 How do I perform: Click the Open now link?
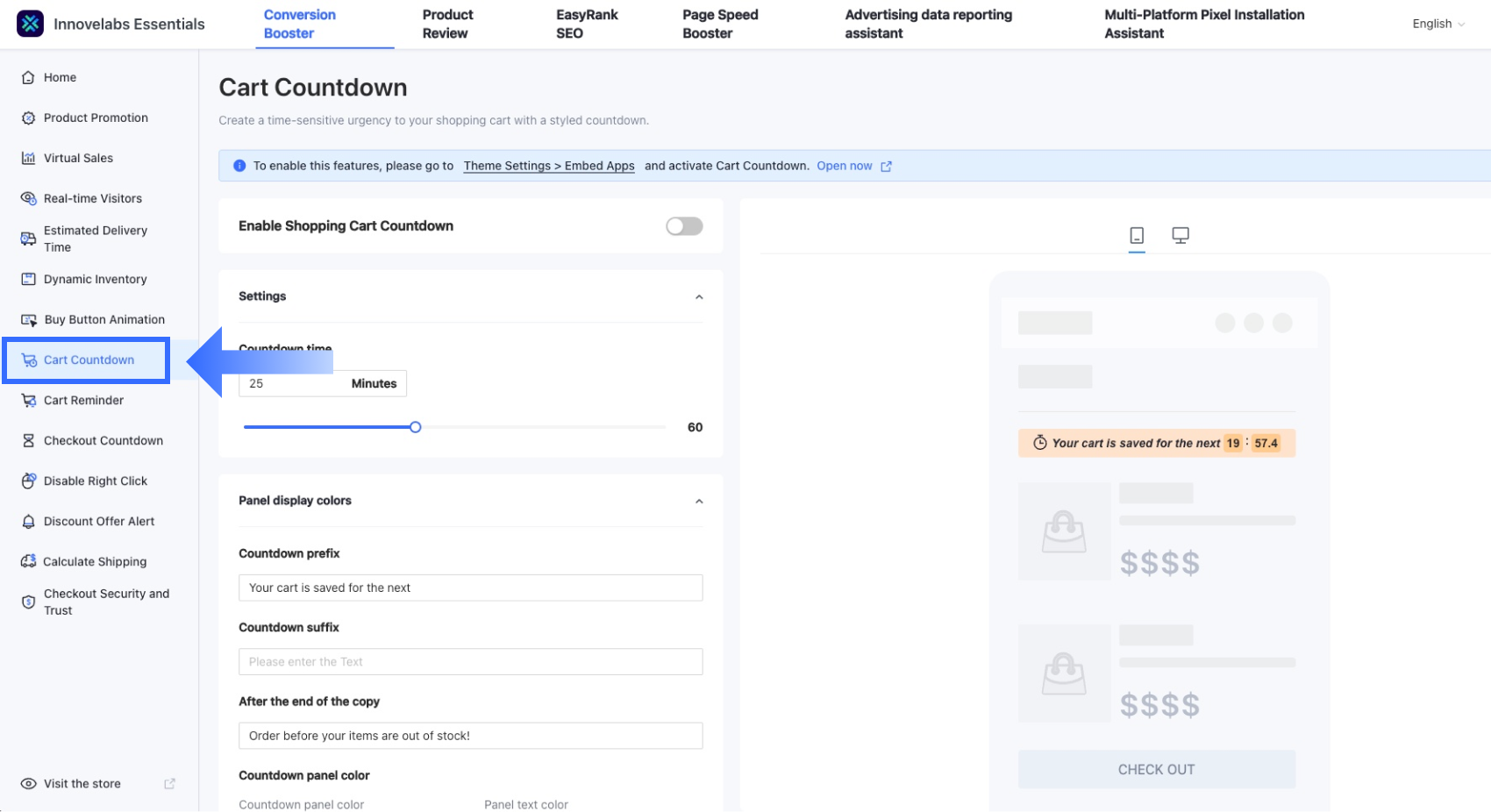844,166
